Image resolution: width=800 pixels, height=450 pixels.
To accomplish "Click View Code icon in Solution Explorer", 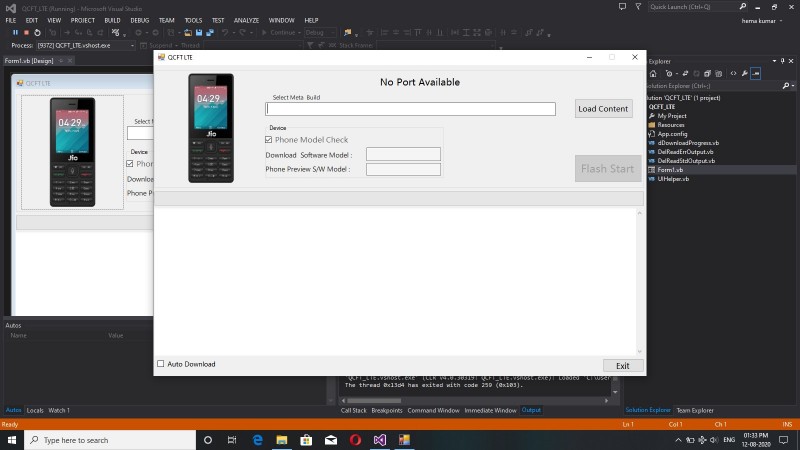I will [733, 73].
